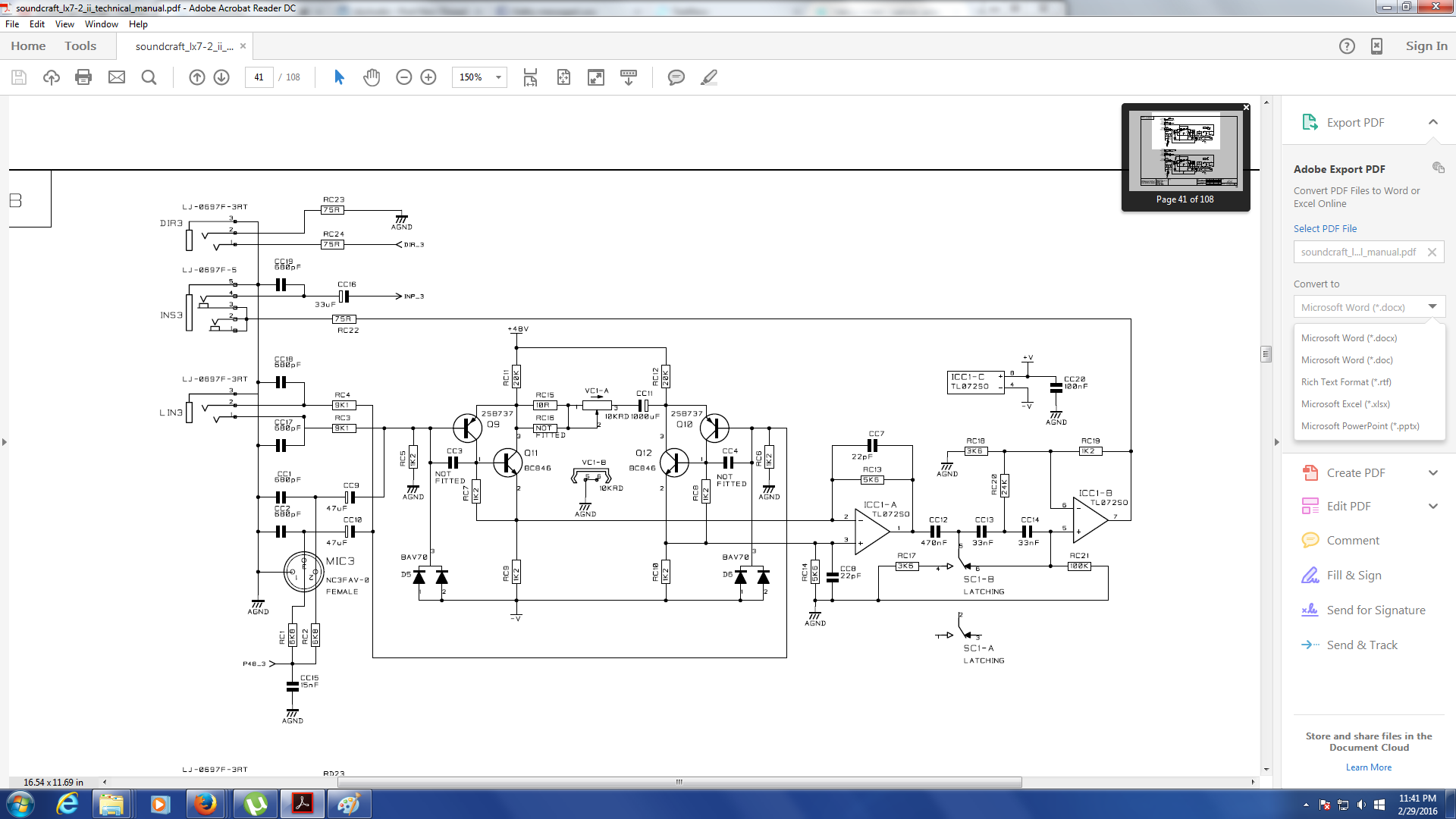
Task: Expand Edit PDF chevron
Action: pos(1432,506)
